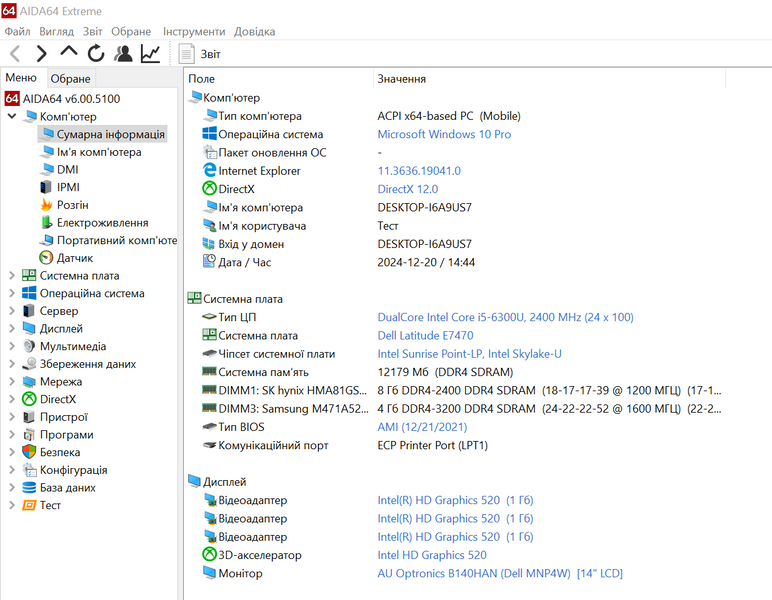772x600 pixels.
Task: Click the Конфігурація tree icon
Action: click(x=30, y=470)
